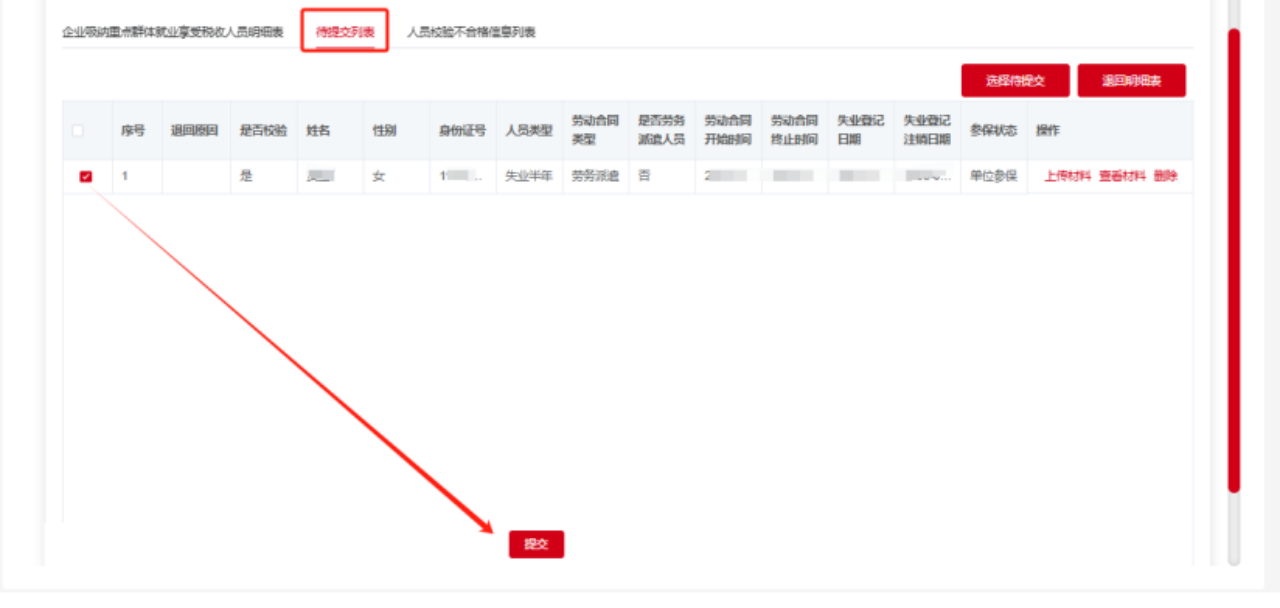Open the 企业吸纳重点群体就业享受税收人员明细表 tab
1280x608 pixels.
coord(173,32)
